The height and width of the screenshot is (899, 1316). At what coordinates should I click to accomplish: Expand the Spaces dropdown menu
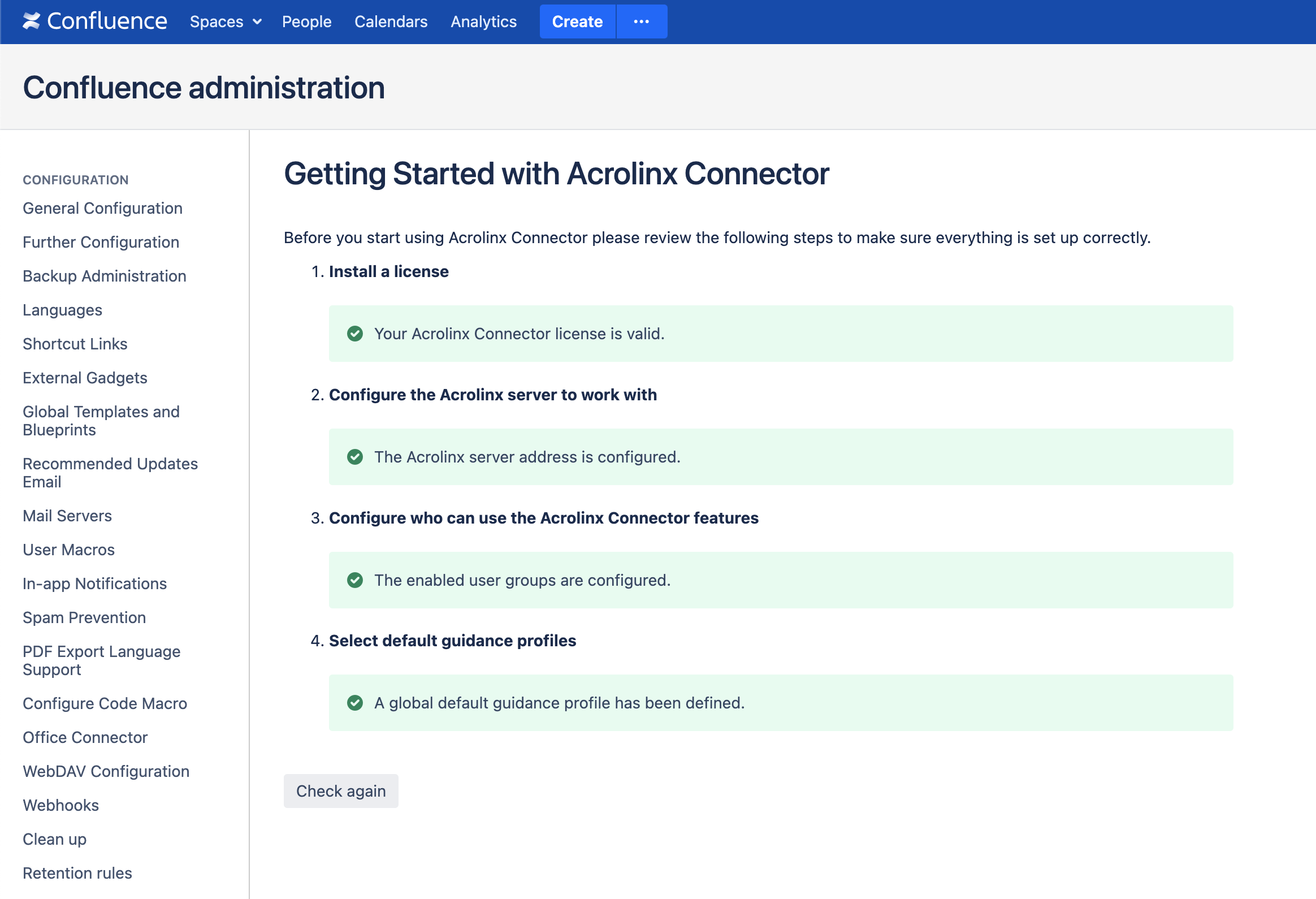(226, 21)
